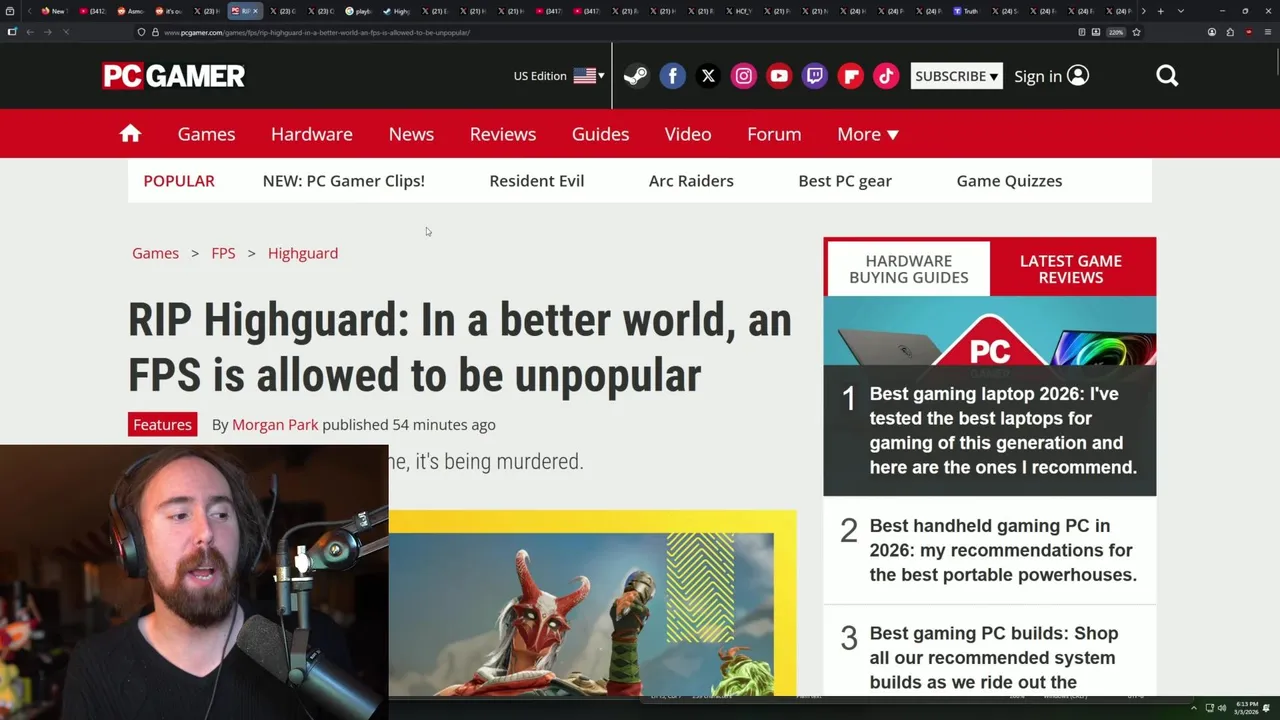This screenshot has width=1280, height=720.
Task: Click the padlock site info icon
Action: click(155, 32)
